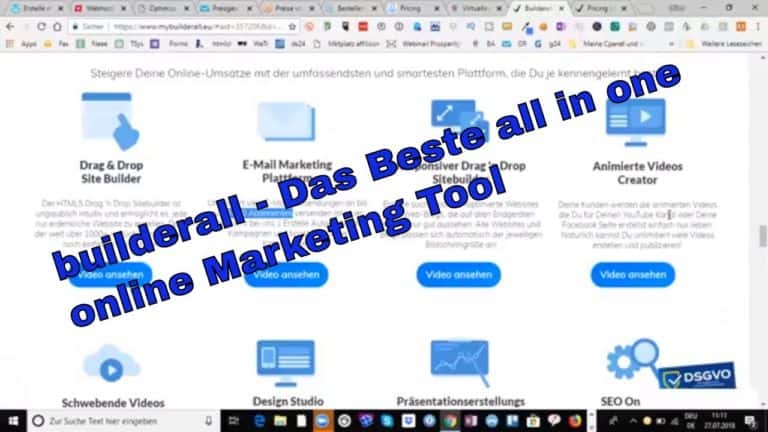Click the E-Mail Marketing Plattform icon
This screenshot has width=768, height=432.
[x=287, y=121]
